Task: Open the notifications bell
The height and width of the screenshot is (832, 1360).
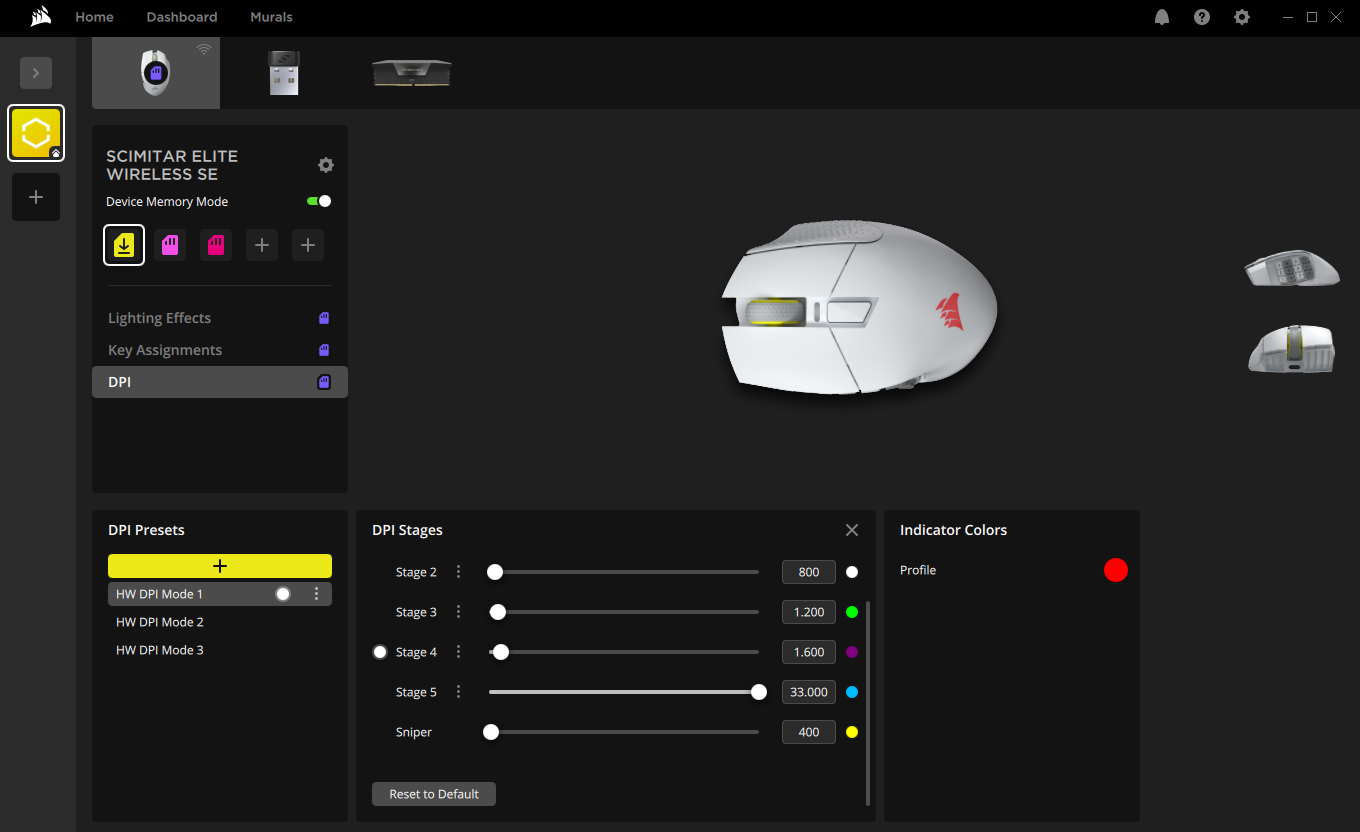Action: point(1162,17)
